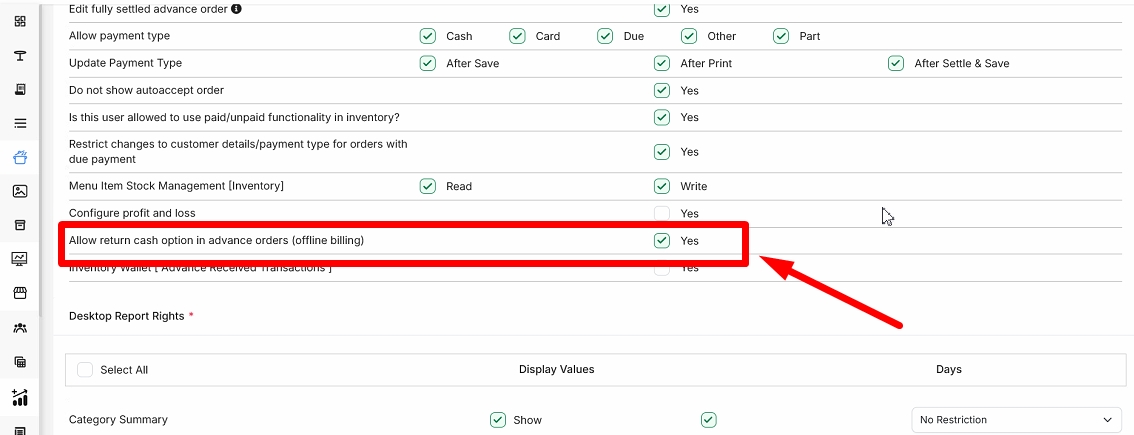Image resolution: width=1134 pixels, height=435 pixels.
Task: Enable Configure profit and loss Yes checkbox
Action: pyautogui.click(x=662, y=214)
